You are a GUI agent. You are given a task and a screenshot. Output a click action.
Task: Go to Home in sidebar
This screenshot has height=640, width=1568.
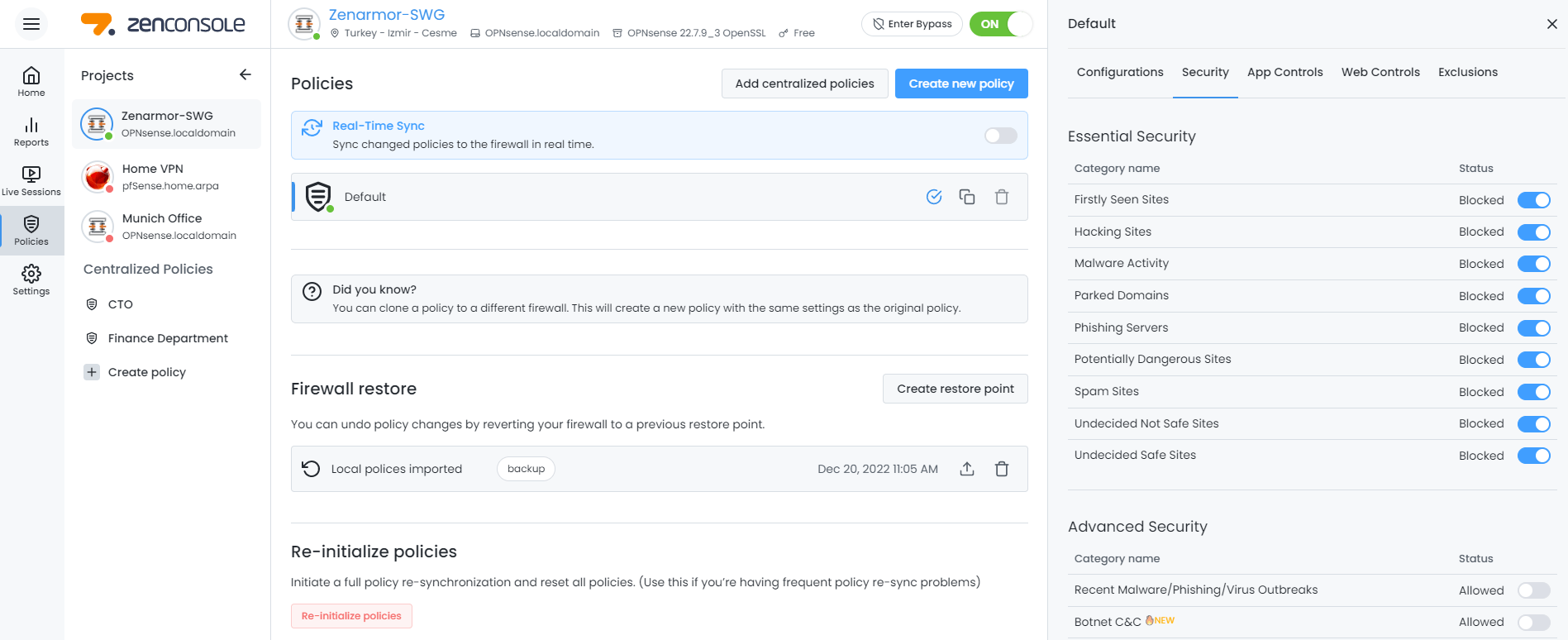(x=31, y=82)
